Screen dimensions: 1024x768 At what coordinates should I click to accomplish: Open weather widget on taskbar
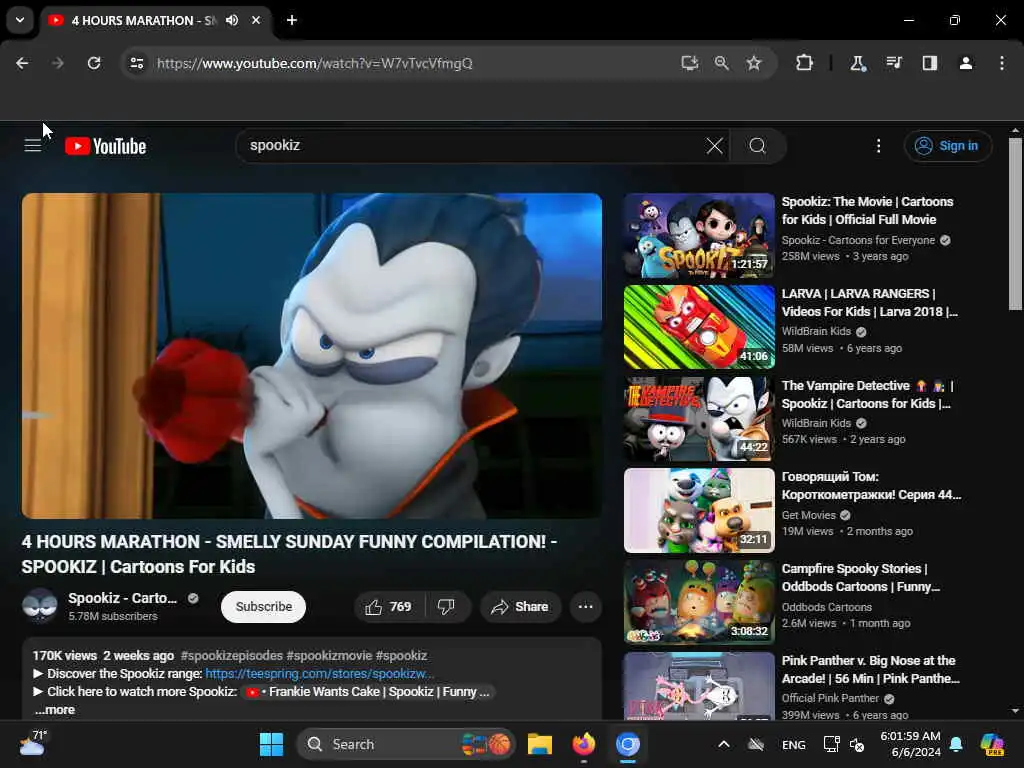pos(34,744)
